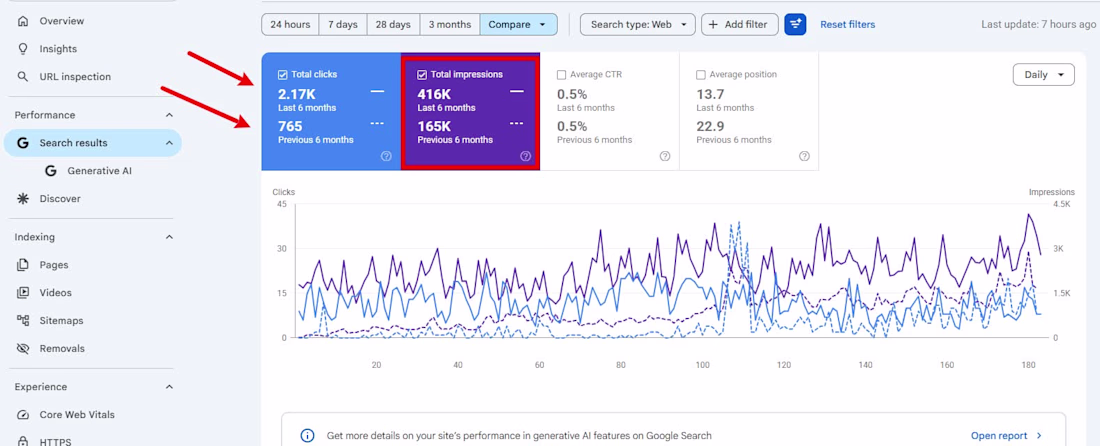Click the blue filter settings icon button
Screen dimensions: 1100x446
tap(795, 25)
